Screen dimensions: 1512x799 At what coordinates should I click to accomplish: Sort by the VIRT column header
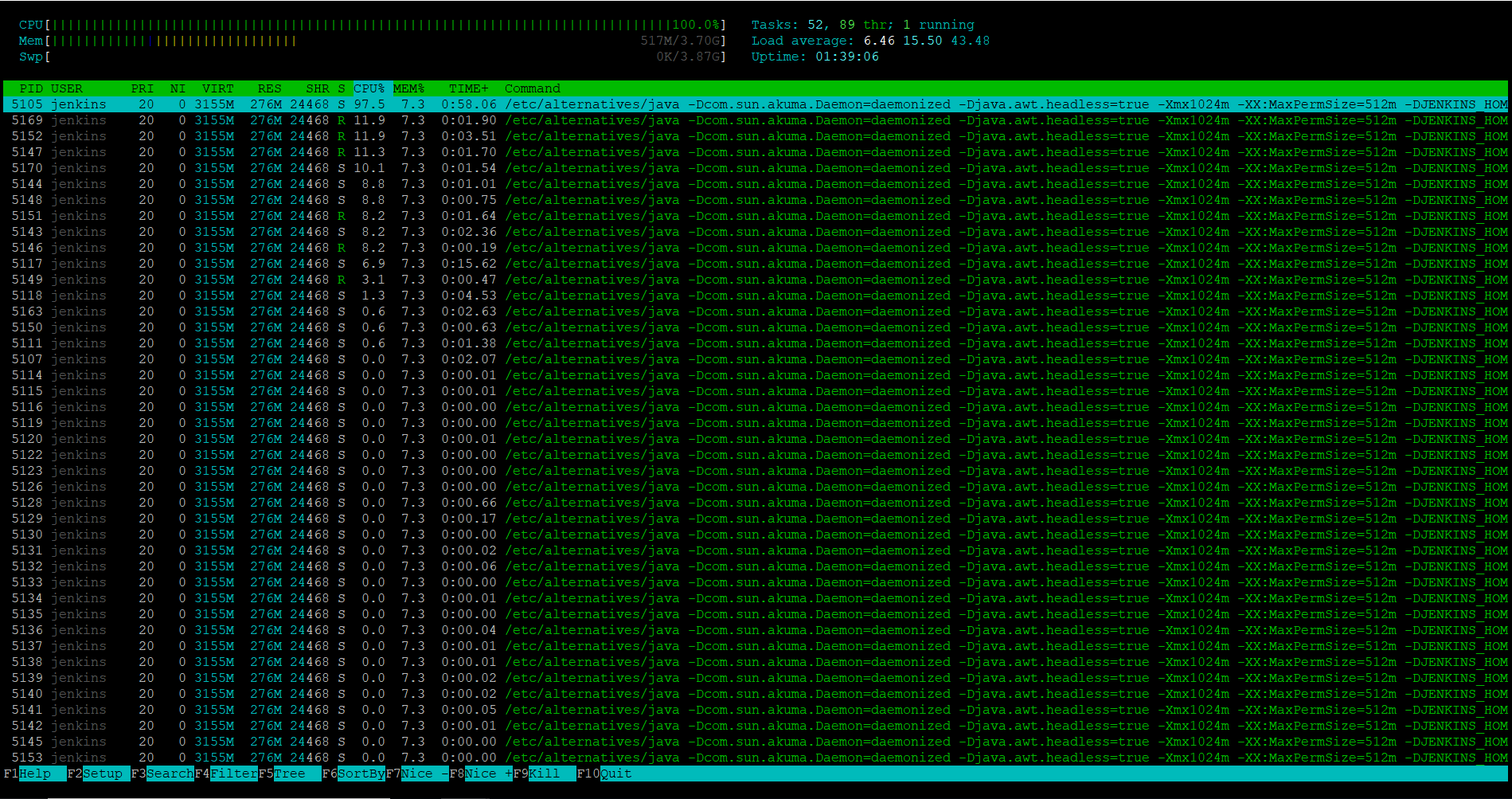tap(218, 88)
